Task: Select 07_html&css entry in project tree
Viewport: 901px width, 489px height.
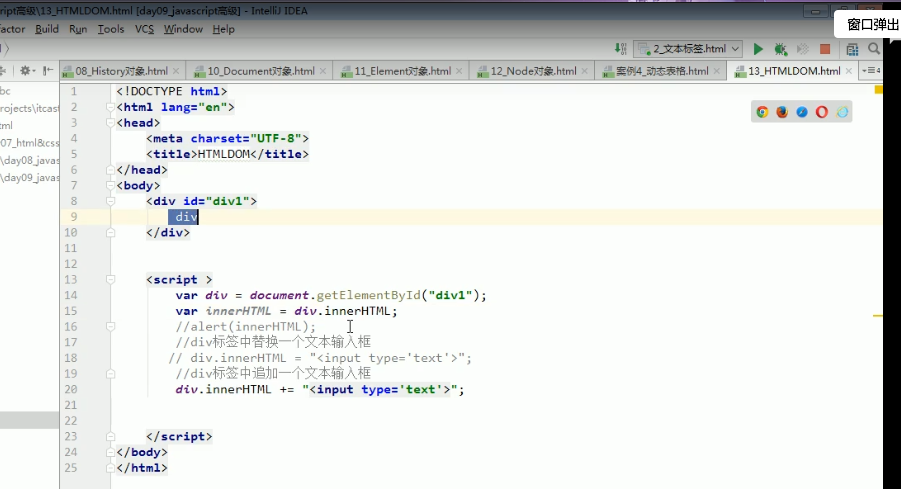Action: pos(30,143)
